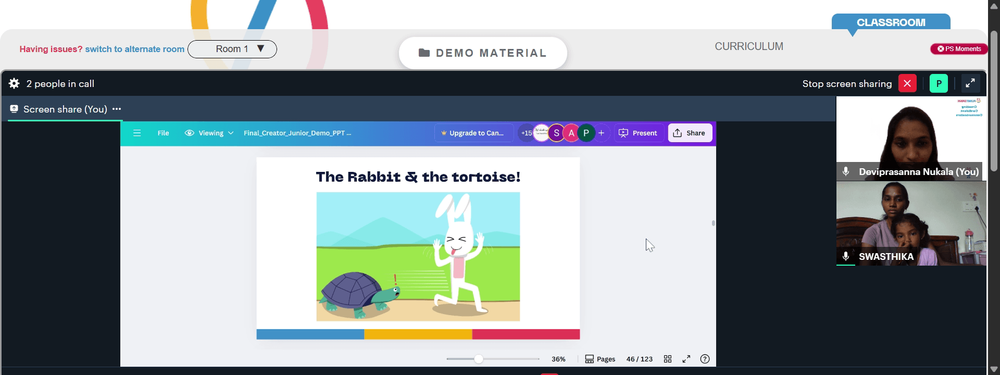Click the Canva fullscreen arrows icon

(686, 359)
